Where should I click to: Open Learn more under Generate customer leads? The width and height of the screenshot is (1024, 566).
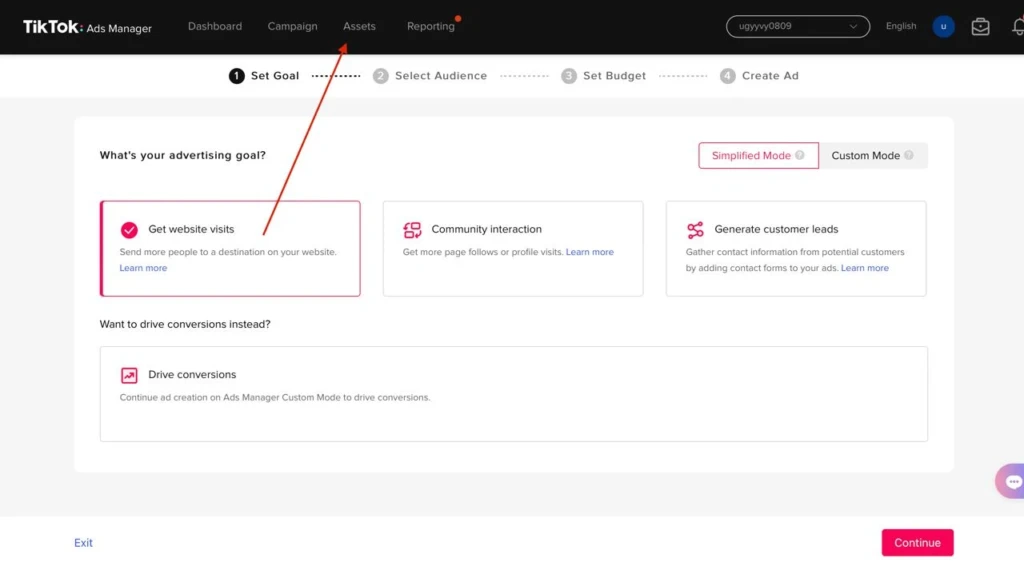tap(864, 268)
